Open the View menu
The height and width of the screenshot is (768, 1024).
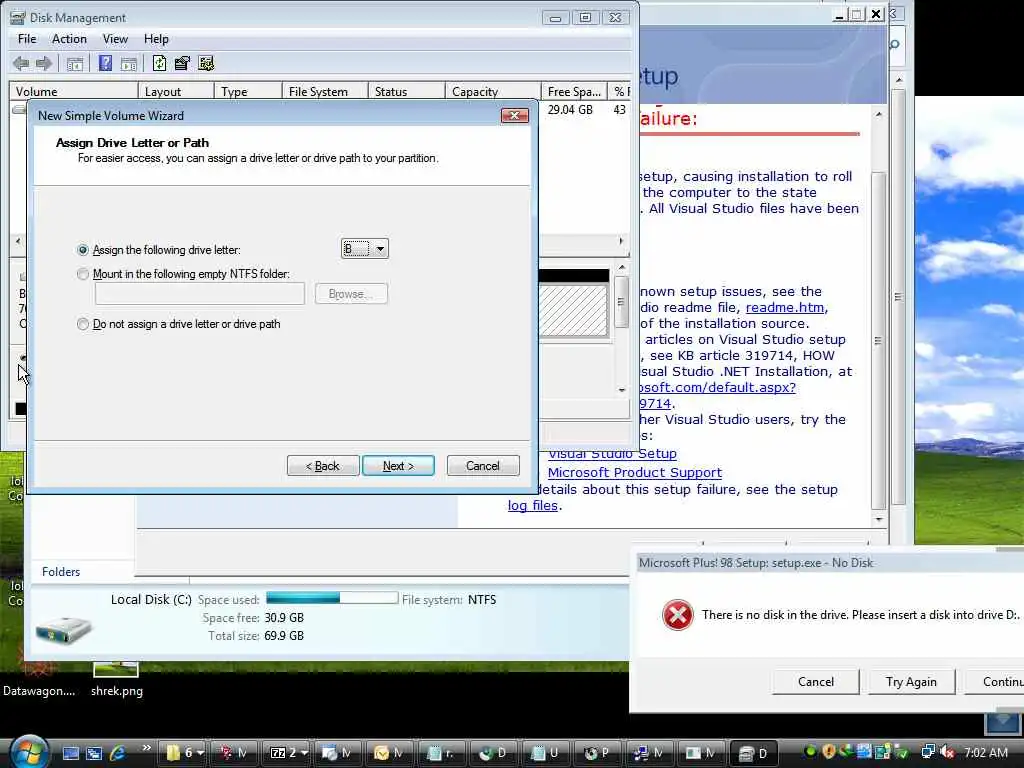coord(115,39)
